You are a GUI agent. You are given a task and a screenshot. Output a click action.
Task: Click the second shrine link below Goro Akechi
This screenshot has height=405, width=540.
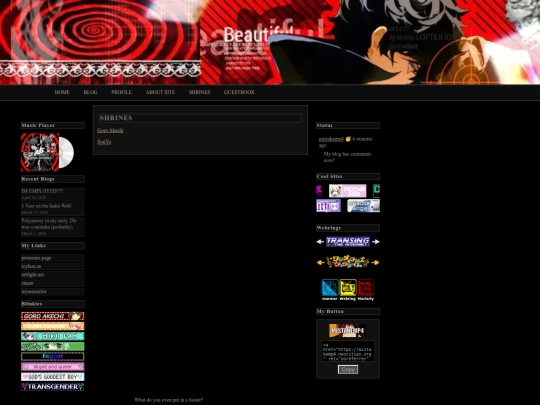point(104,142)
